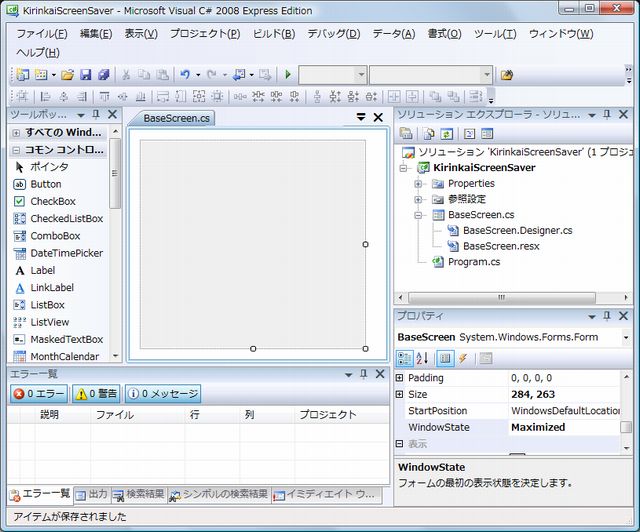The image size is (640, 532).
Task: Sort properties alphabetically with A-Z icon
Action: 422,358
